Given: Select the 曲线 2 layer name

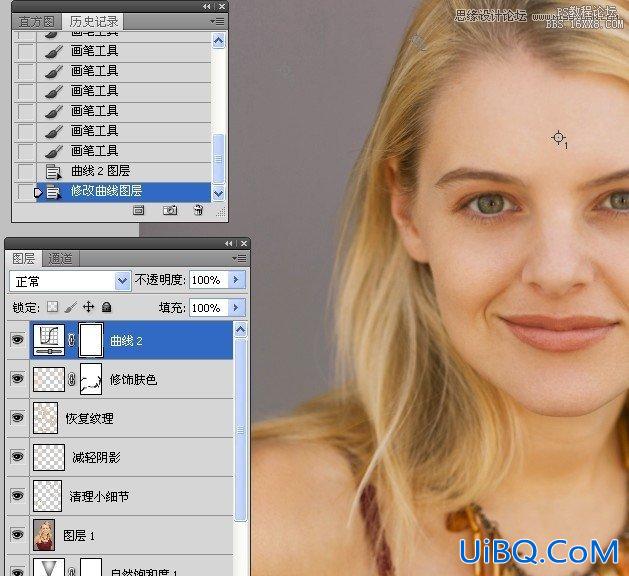Looking at the screenshot, I should click(x=126, y=341).
